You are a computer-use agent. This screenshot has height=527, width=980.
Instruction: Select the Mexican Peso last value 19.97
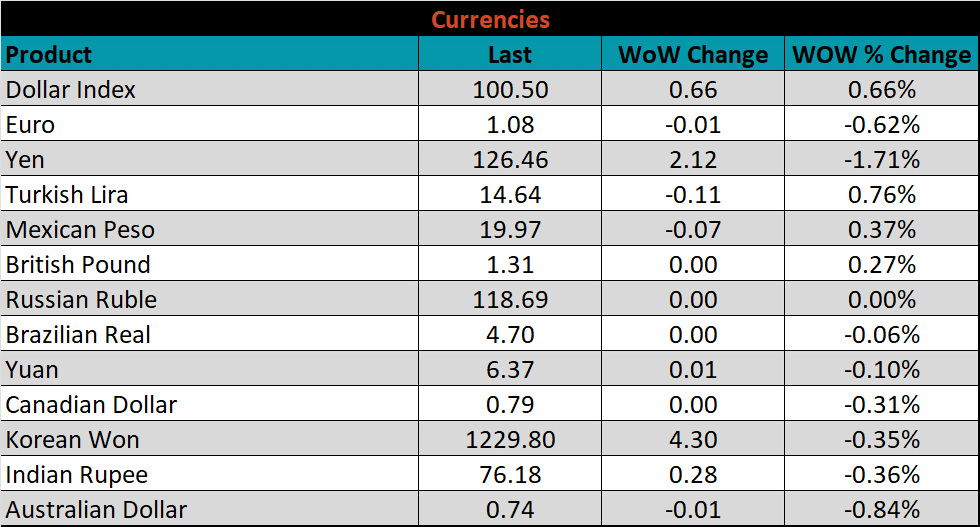(x=510, y=230)
